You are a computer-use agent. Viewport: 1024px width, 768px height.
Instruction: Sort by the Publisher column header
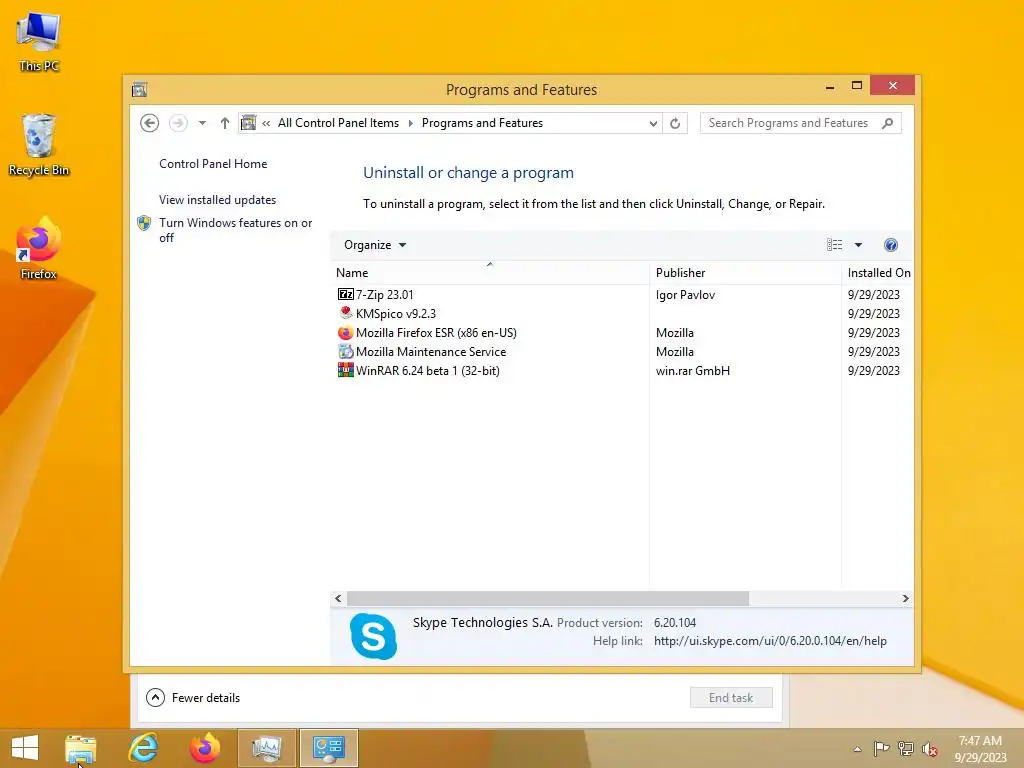pos(745,273)
